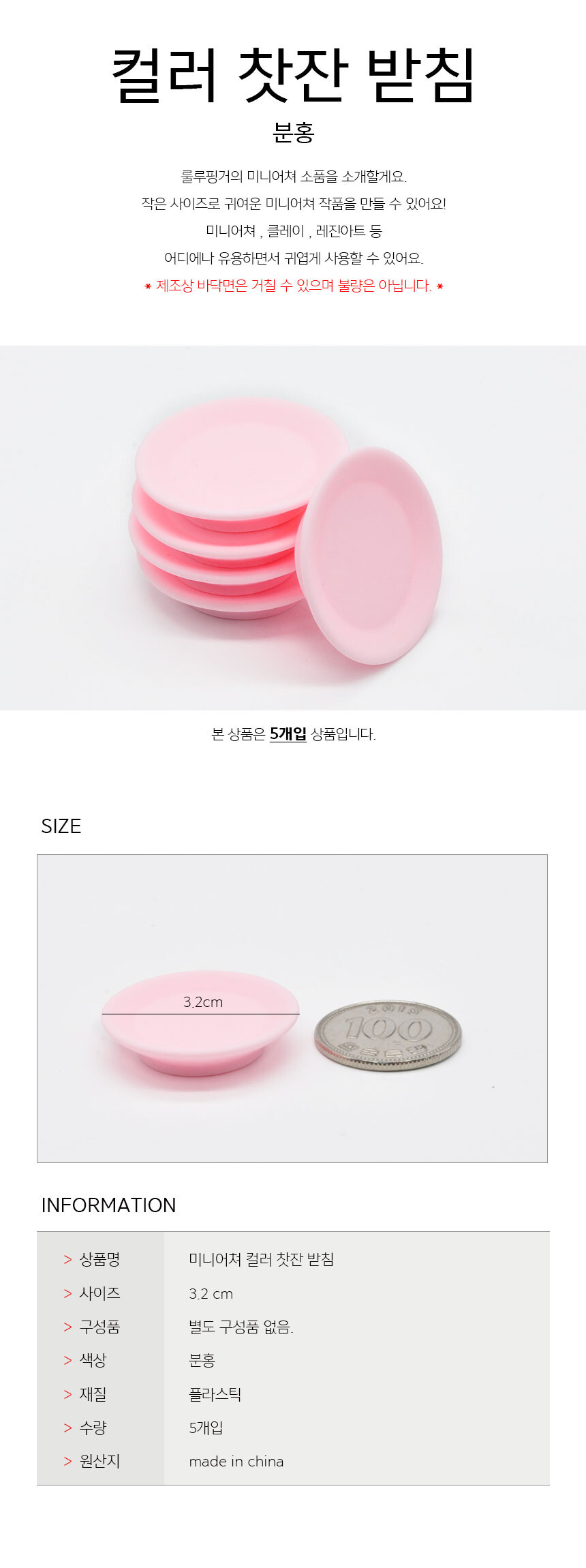Click the INFORMATION section heading
586x1568 pixels.
[109, 1205]
